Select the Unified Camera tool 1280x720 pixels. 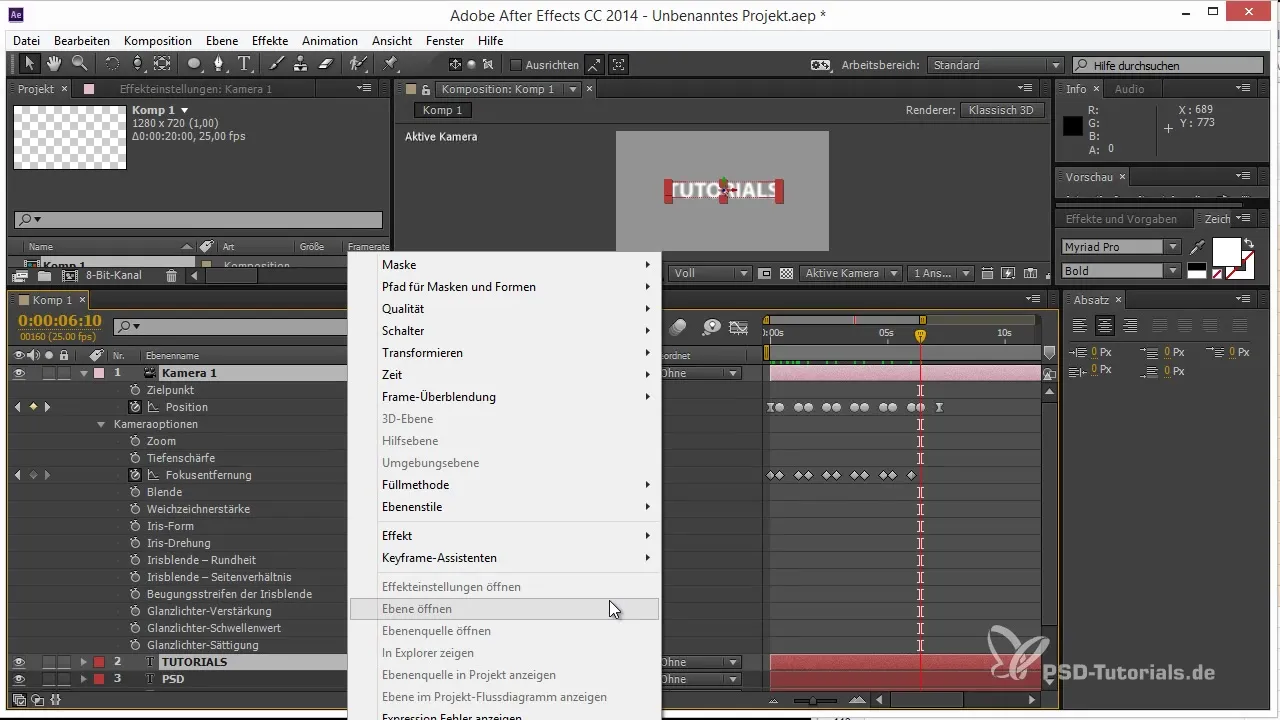137,64
